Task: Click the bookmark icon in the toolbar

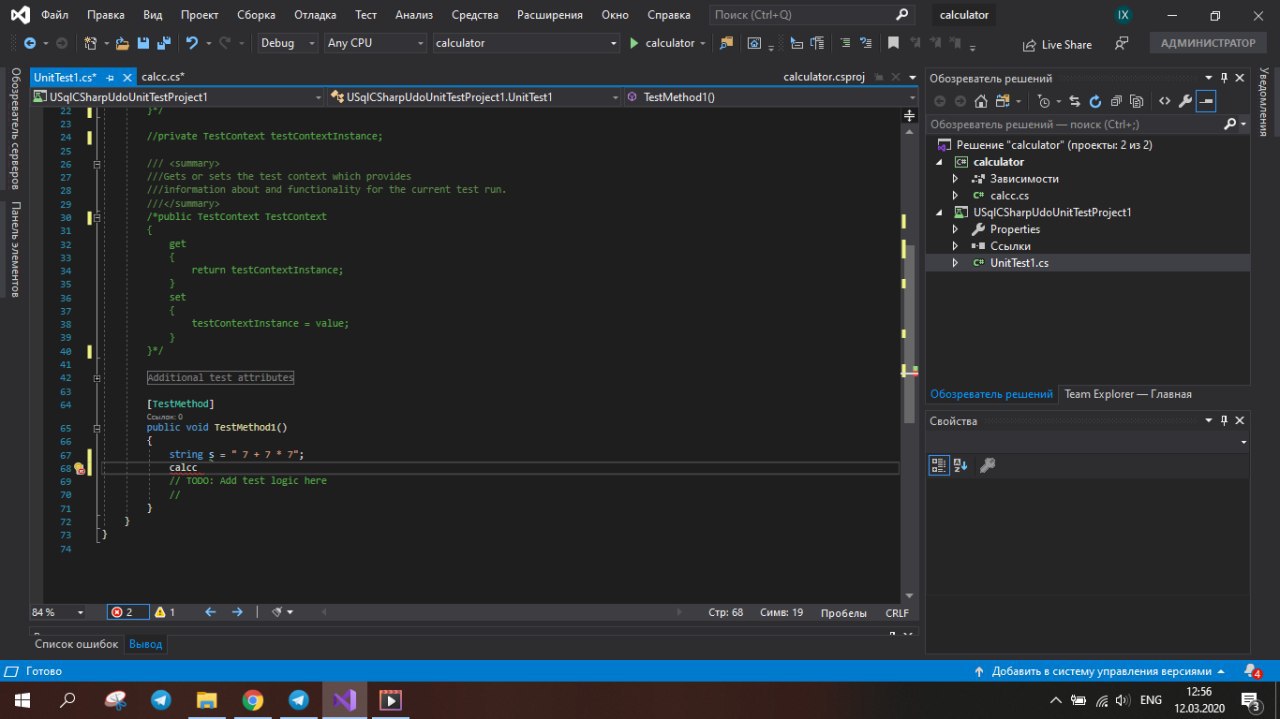Action: point(893,44)
